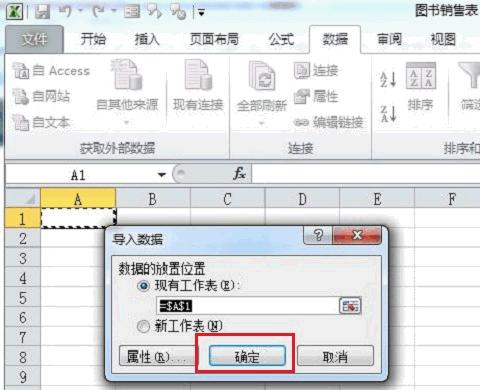Click the 属性(R) button in dialog
Image resolution: width=480 pixels, height=390 pixels.
157,357
